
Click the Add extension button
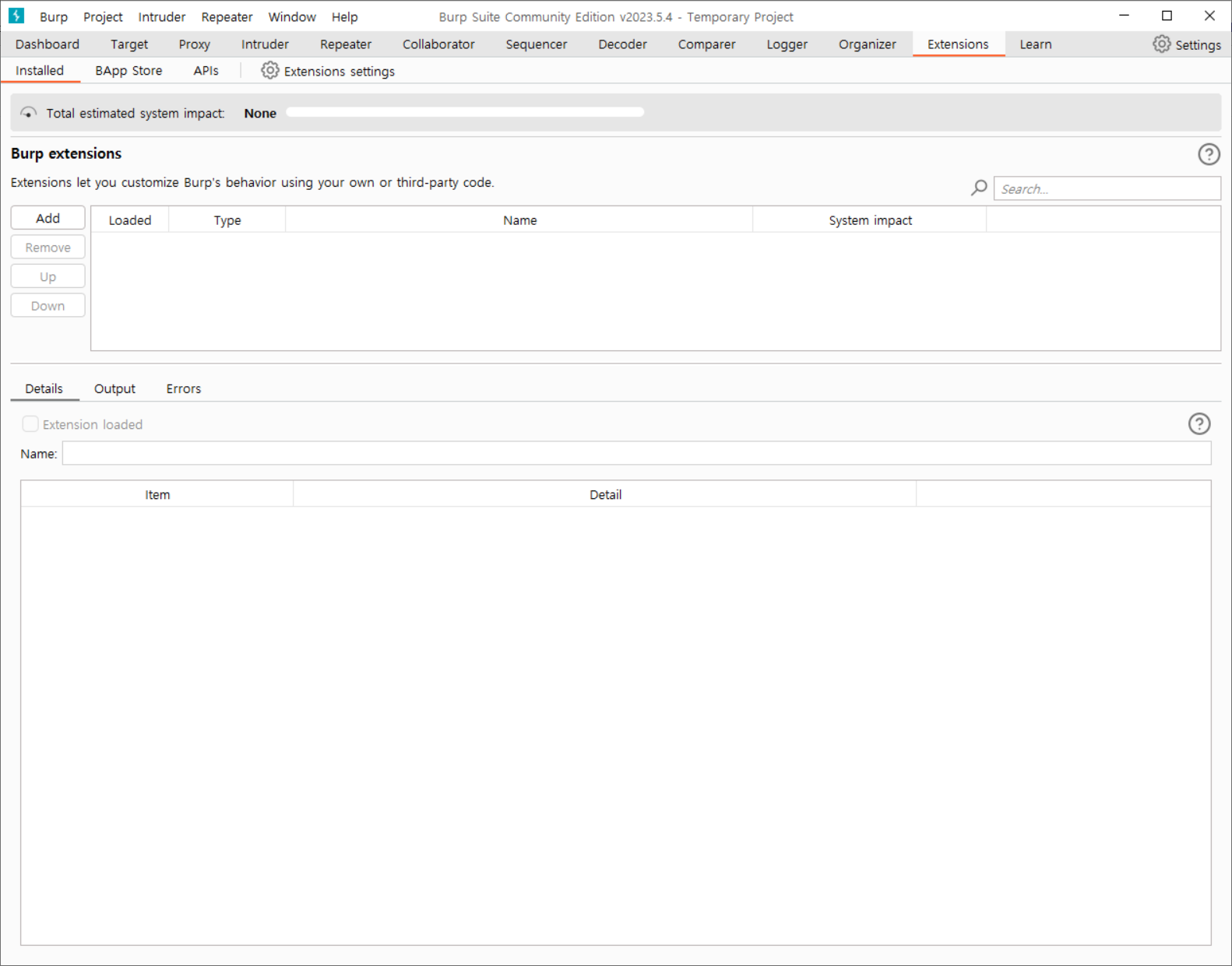48,218
